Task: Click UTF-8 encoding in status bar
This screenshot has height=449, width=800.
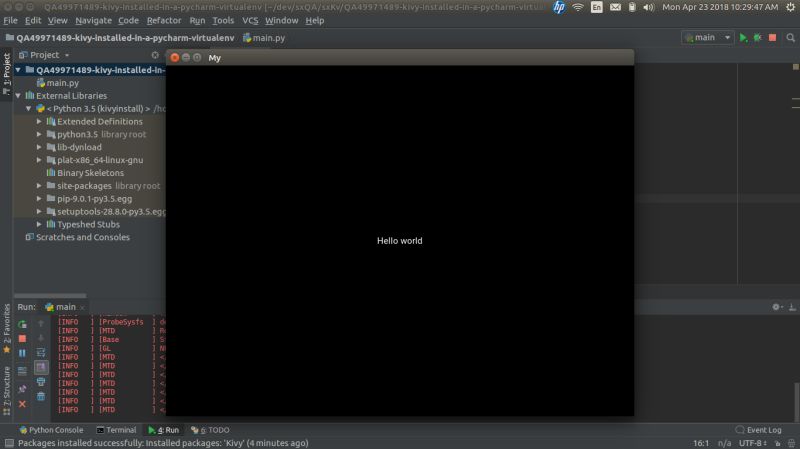Action: [753, 443]
